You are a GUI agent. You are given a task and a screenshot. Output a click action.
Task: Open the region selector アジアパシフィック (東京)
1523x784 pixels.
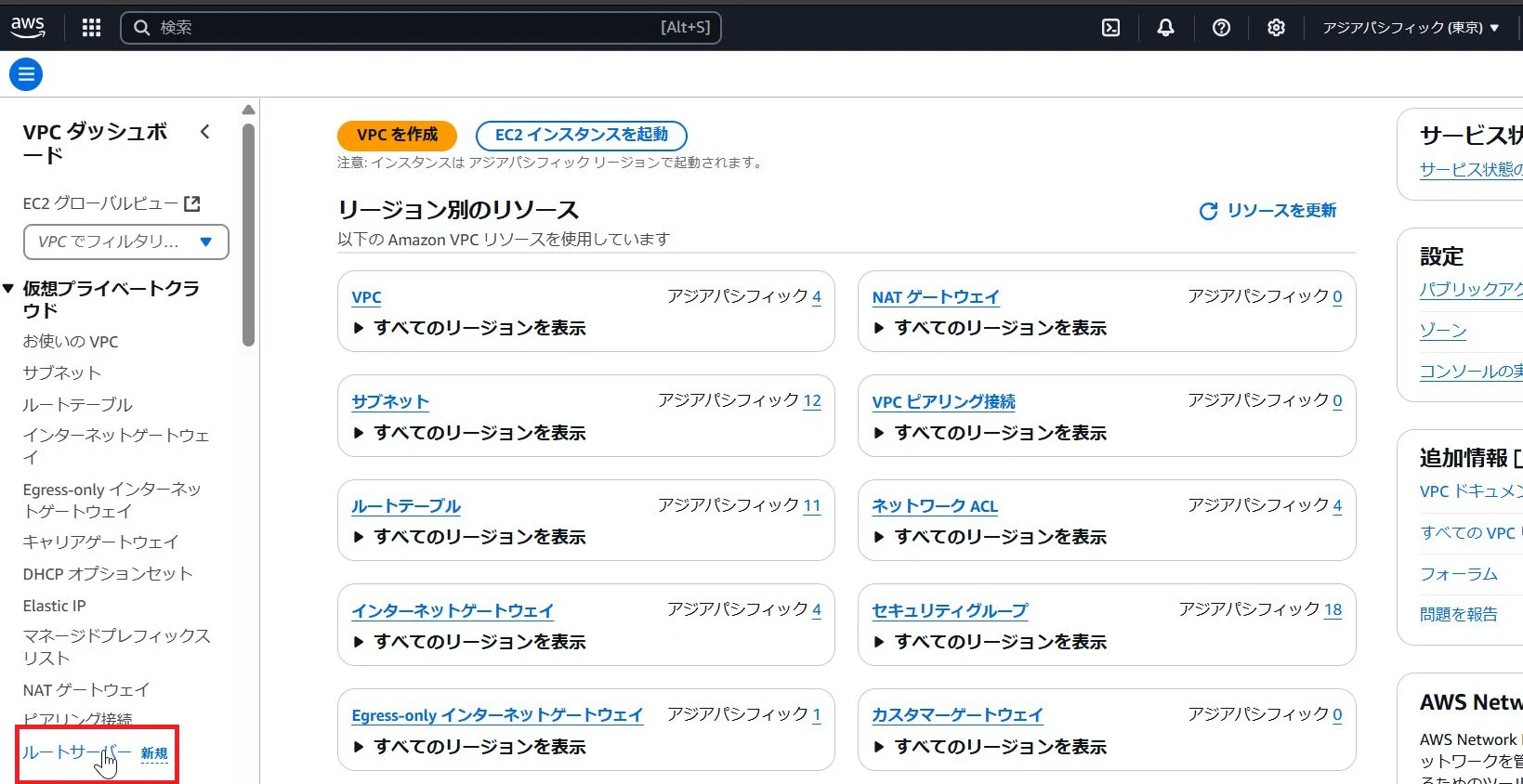click(1411, 28)
